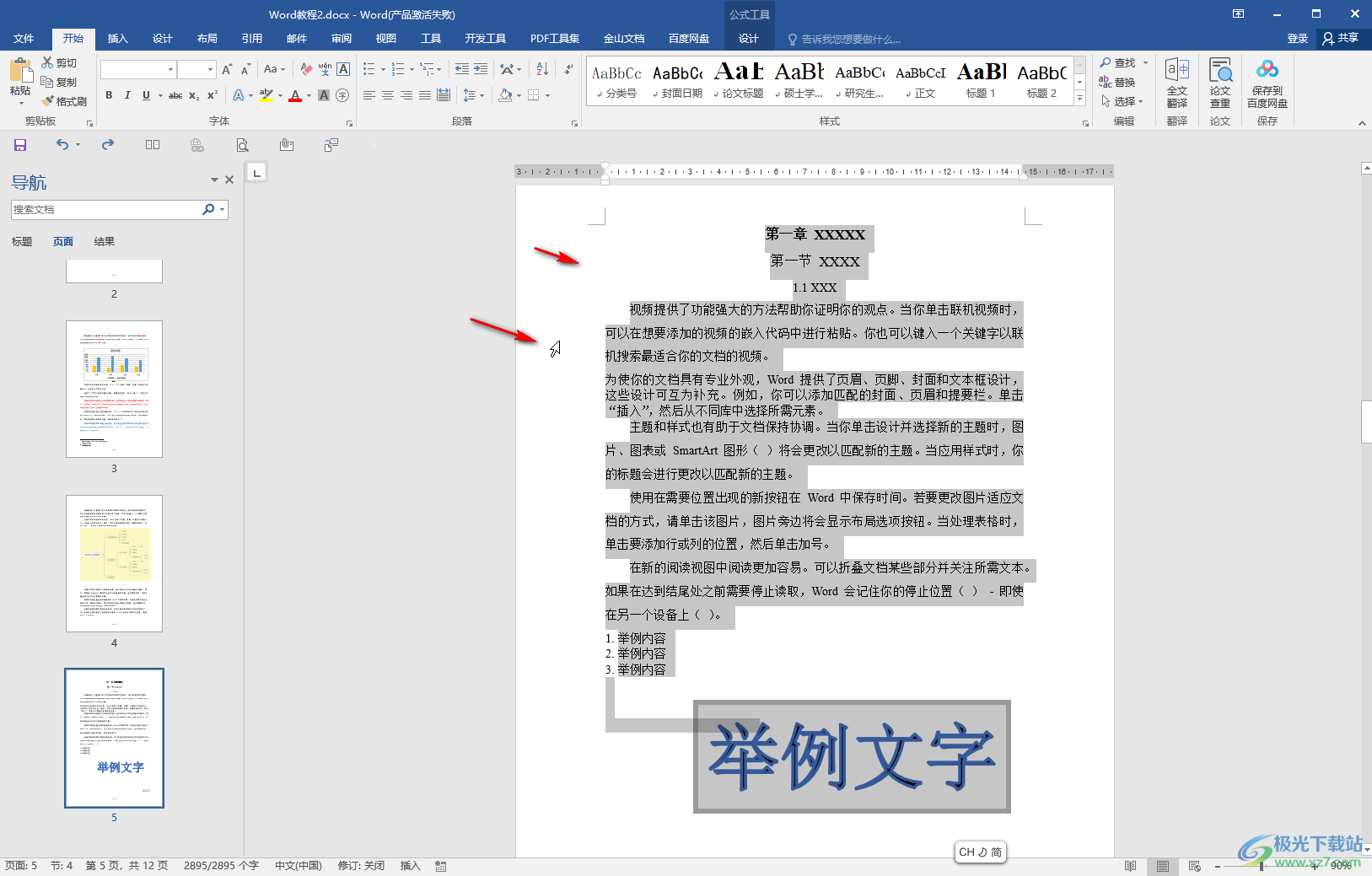The width and height of the screenshot is (1372, 876).
Task: Toggle Center alignment
Action: tap(388, 95)
